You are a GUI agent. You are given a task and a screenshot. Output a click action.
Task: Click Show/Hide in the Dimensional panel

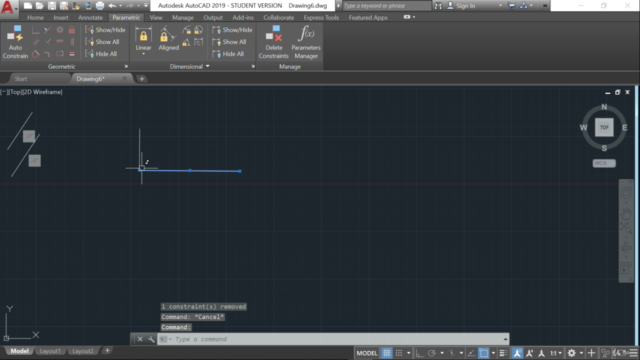[232, 30]
